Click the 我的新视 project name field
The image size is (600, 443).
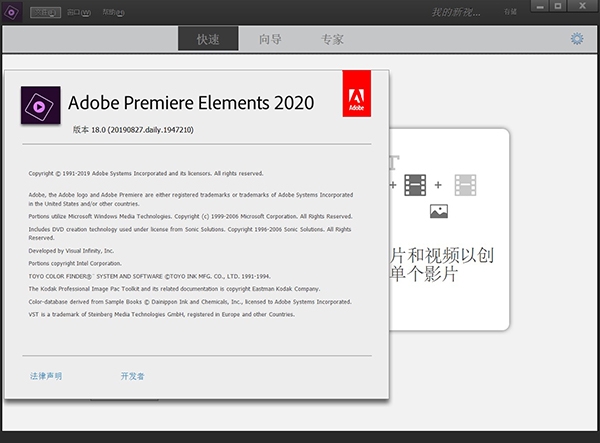(x=455, y=12)
